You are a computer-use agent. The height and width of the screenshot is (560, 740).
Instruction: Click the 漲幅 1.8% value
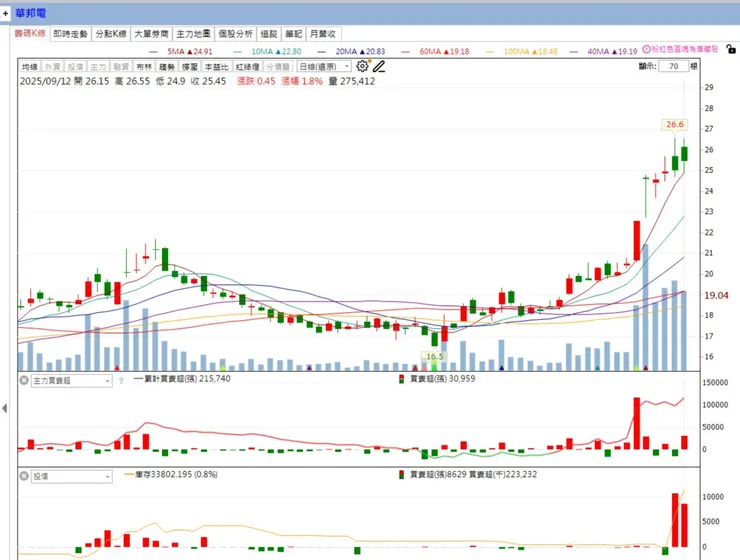click(302, 81)
